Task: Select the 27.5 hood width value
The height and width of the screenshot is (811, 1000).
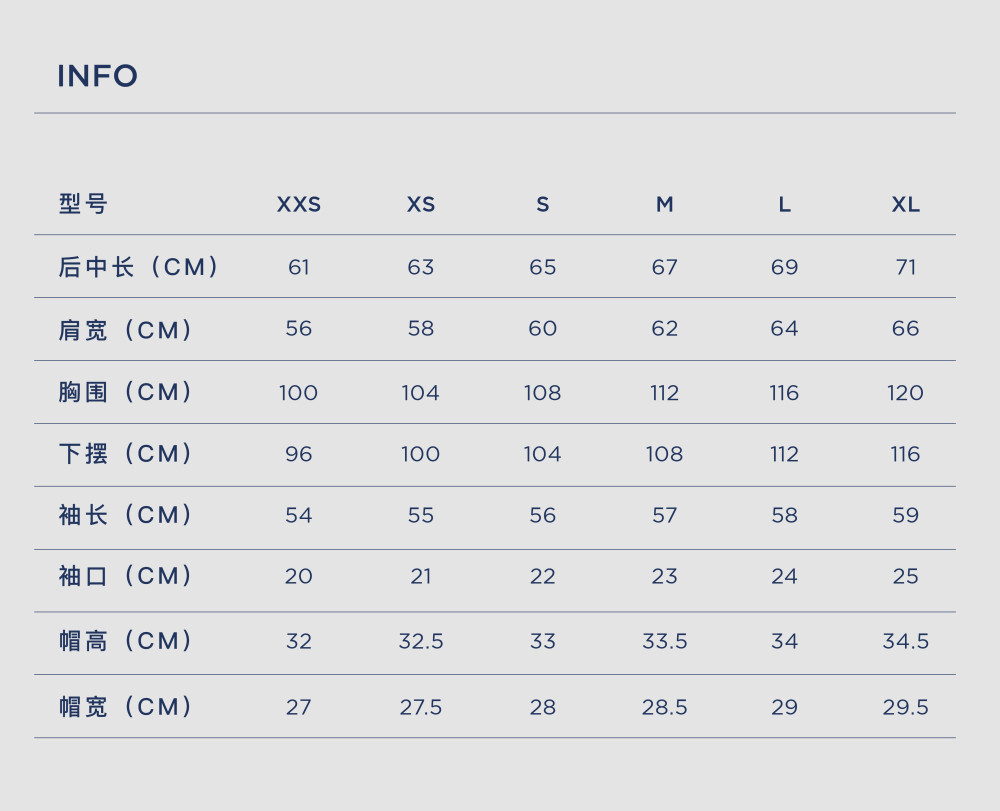Action: pos(421,708)
